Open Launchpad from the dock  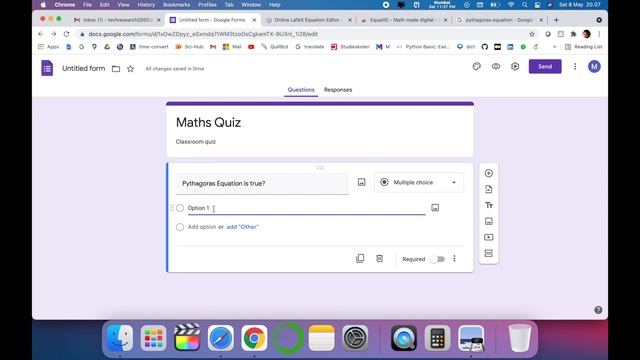tap(153, 338)
